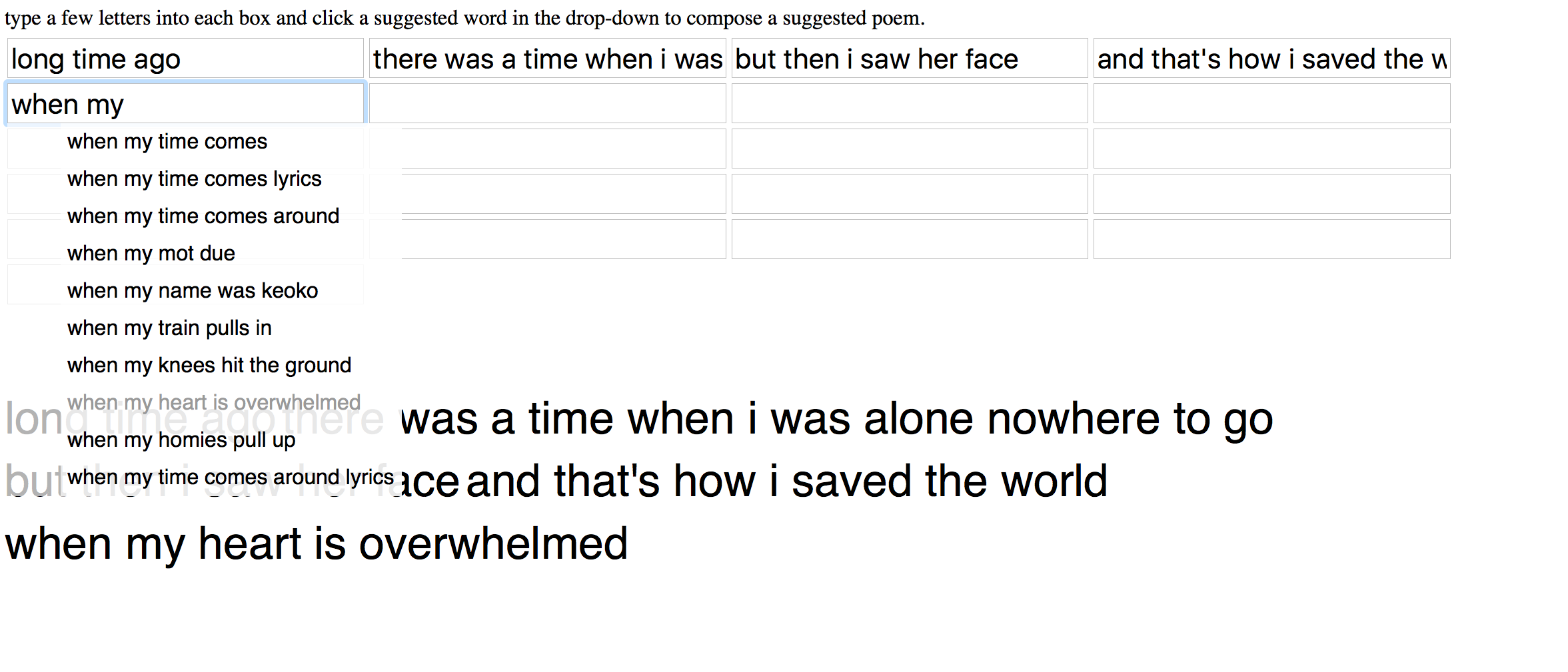Click empty second-row box under 'but then i saw her face'
Image resolution: width=1568 pixels, height=672 pixels.
coord(910,103)
